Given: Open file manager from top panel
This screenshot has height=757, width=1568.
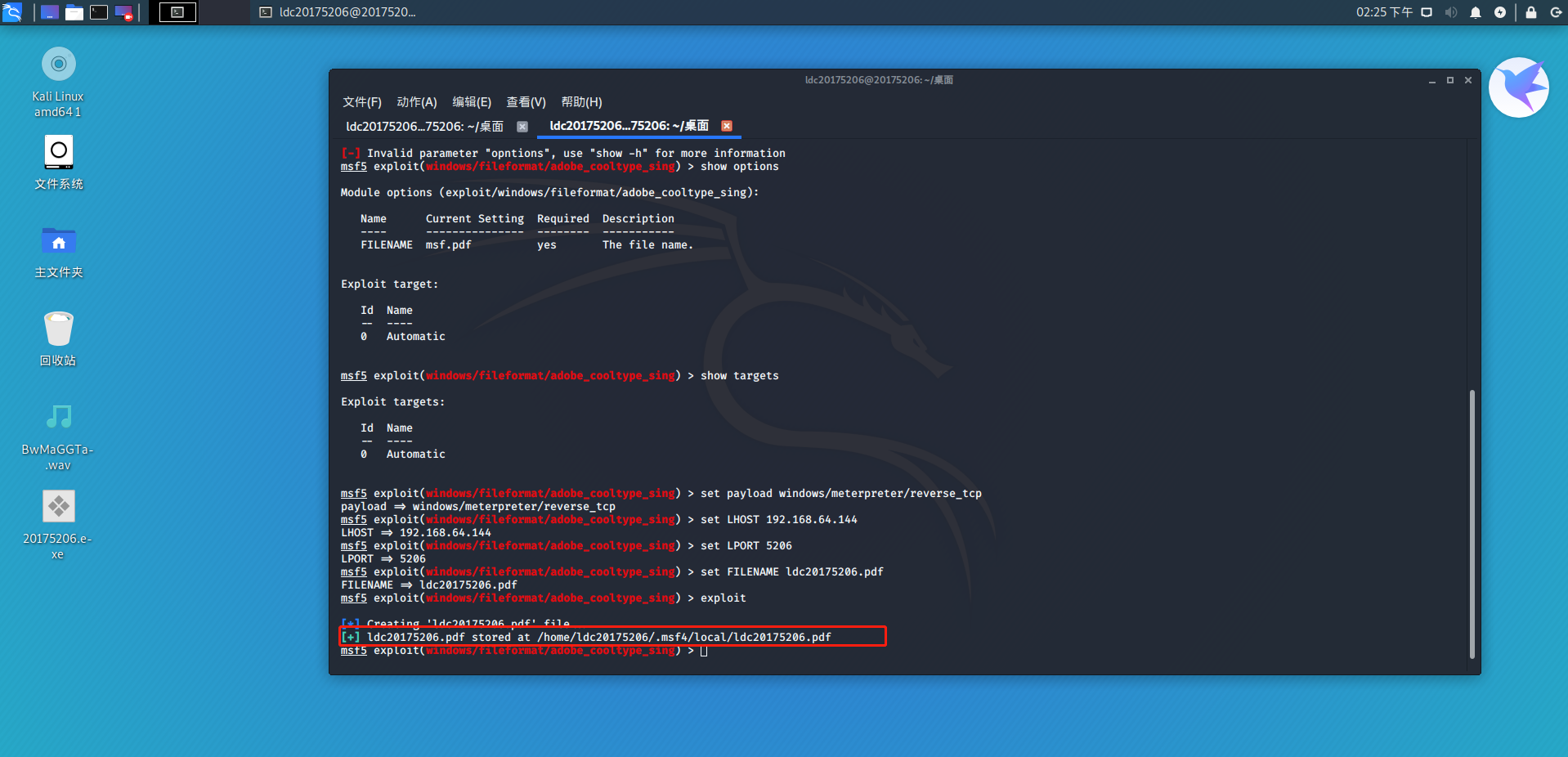Looking at the screenshot, I should pos(74,12).
